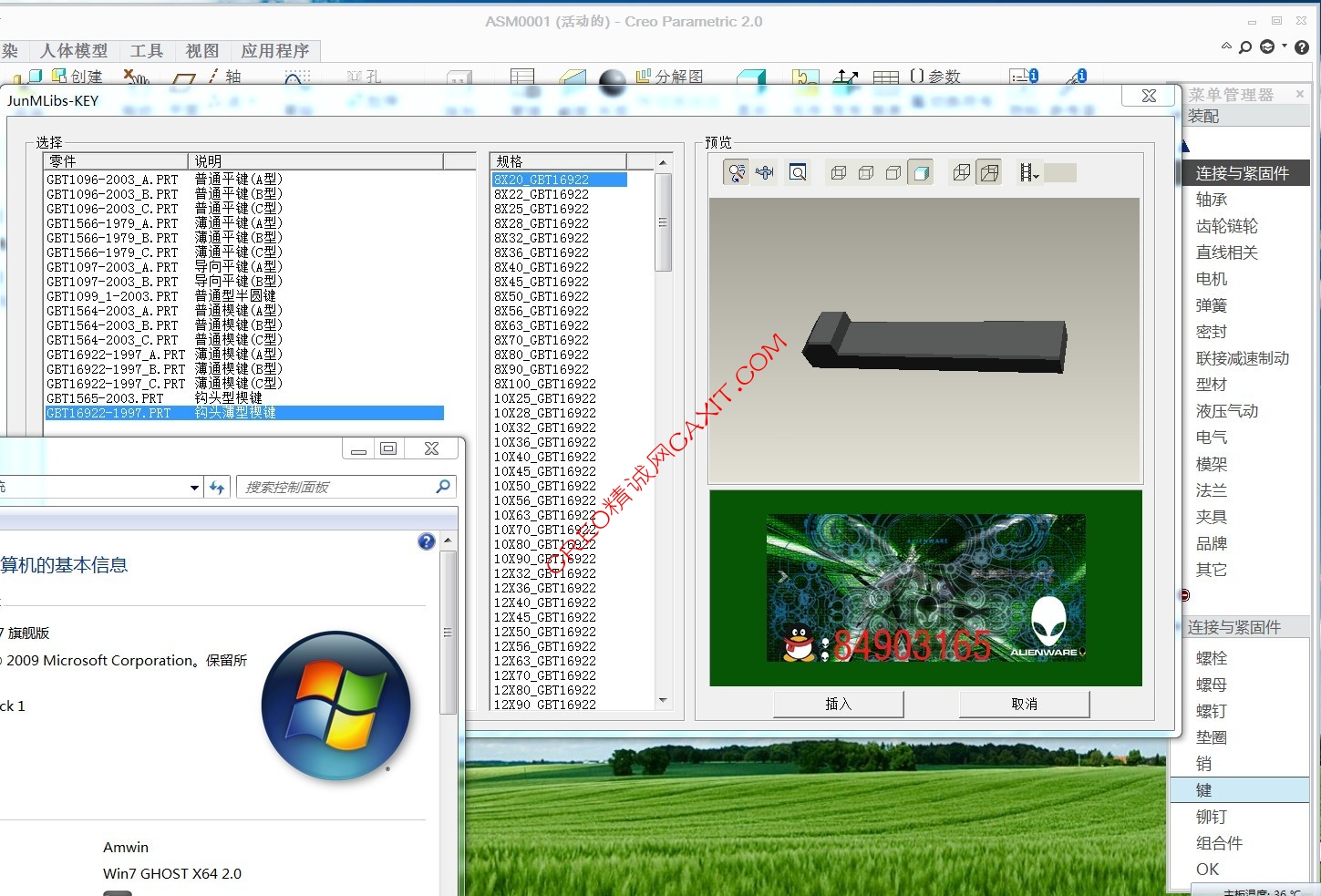The image size is (1321, 896).
Task: Open the film strip animation dropdown
Action: (1029, 172)
